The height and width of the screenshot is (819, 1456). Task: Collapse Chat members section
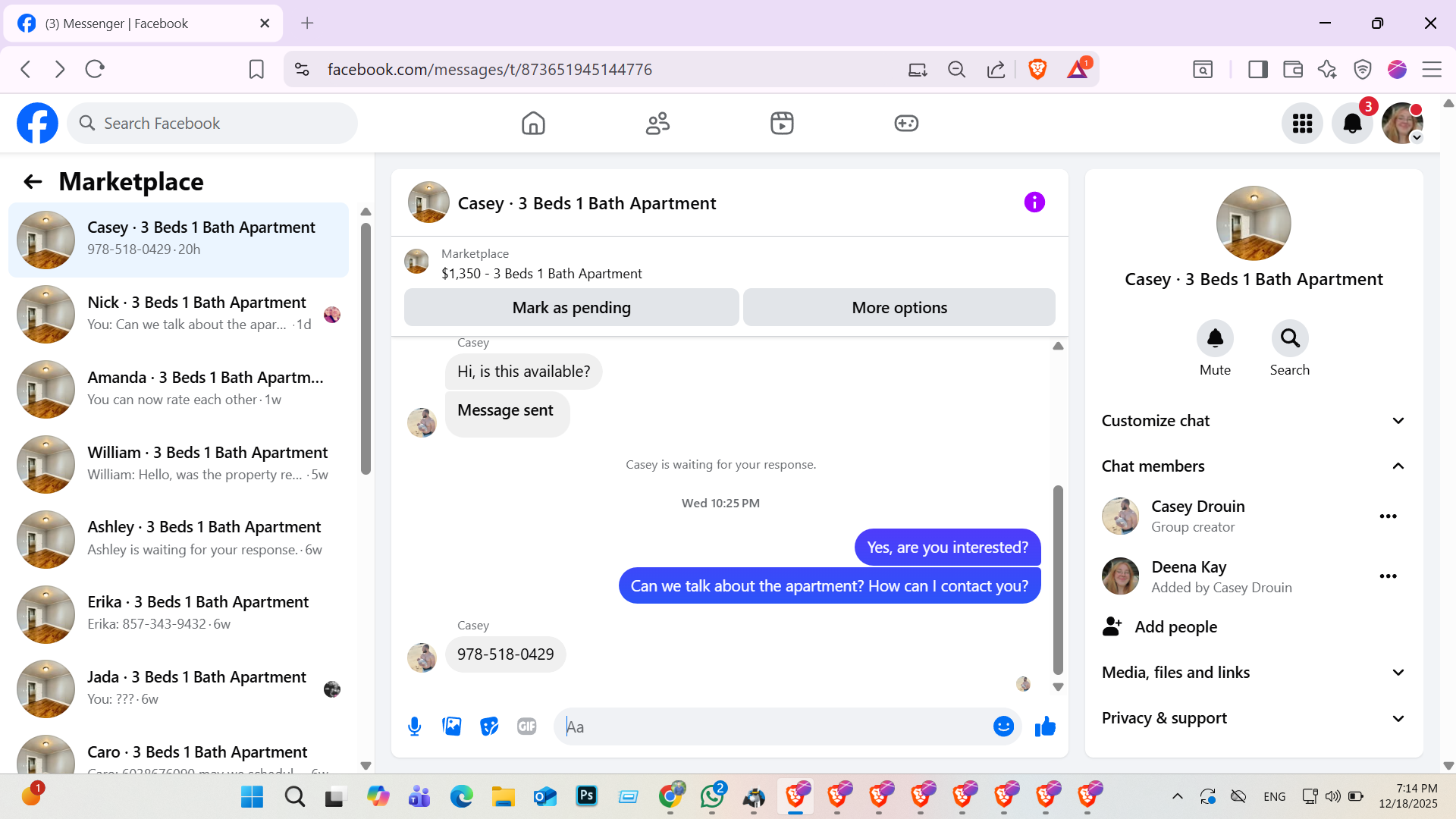(1254, 466)
